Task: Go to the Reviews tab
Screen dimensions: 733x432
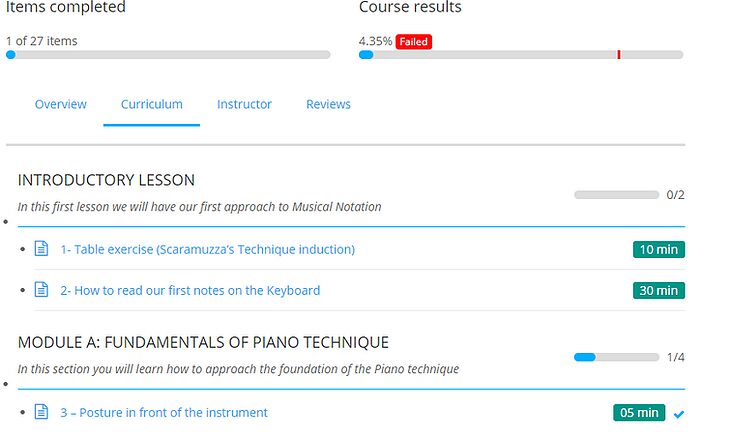Action: click(x=328, y=104)
